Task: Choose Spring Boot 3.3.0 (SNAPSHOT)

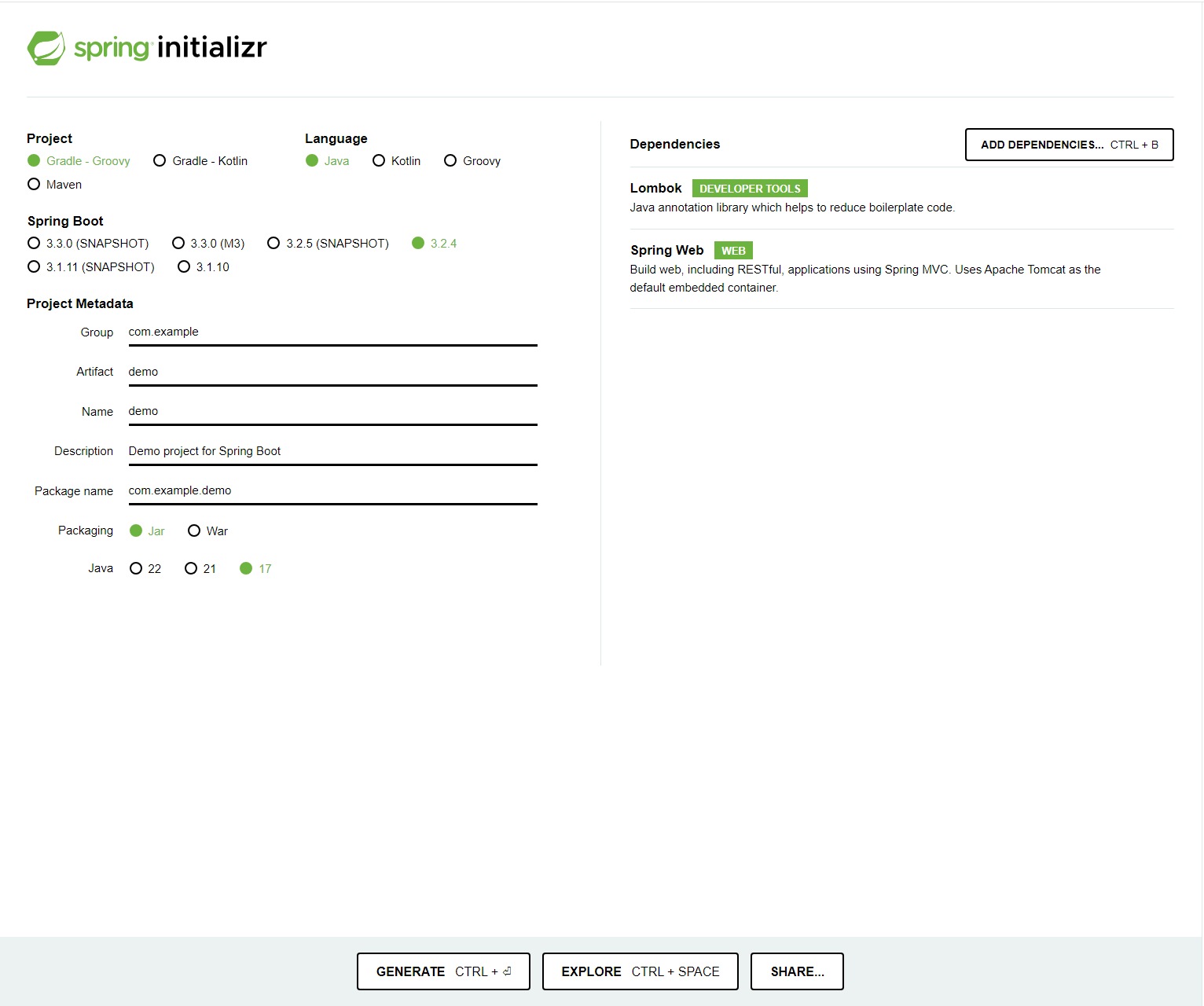Action: [88, 244]
